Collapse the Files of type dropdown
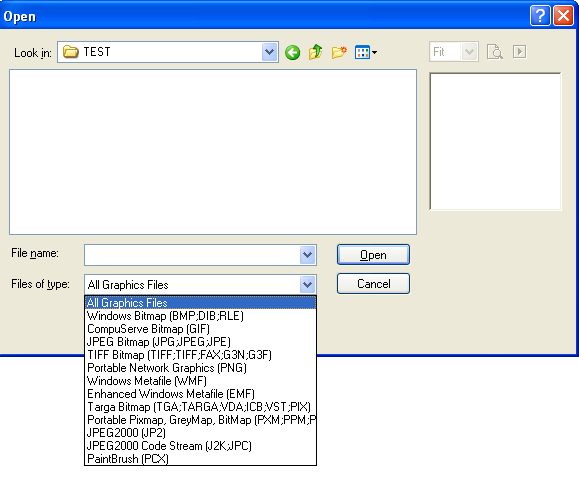Screen dimensions: 579x477 (x=307, y=285)
